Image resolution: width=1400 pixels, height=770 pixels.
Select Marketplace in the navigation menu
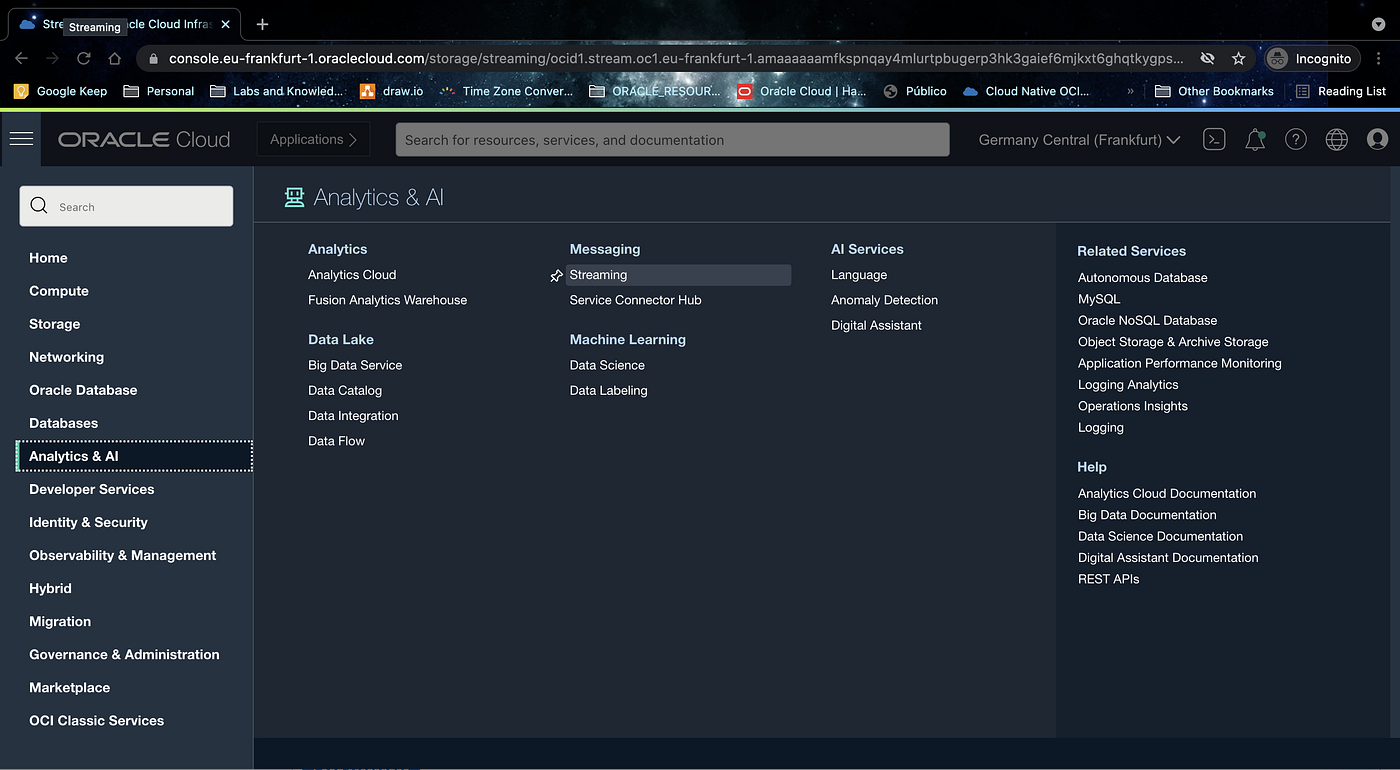[69, 687]
